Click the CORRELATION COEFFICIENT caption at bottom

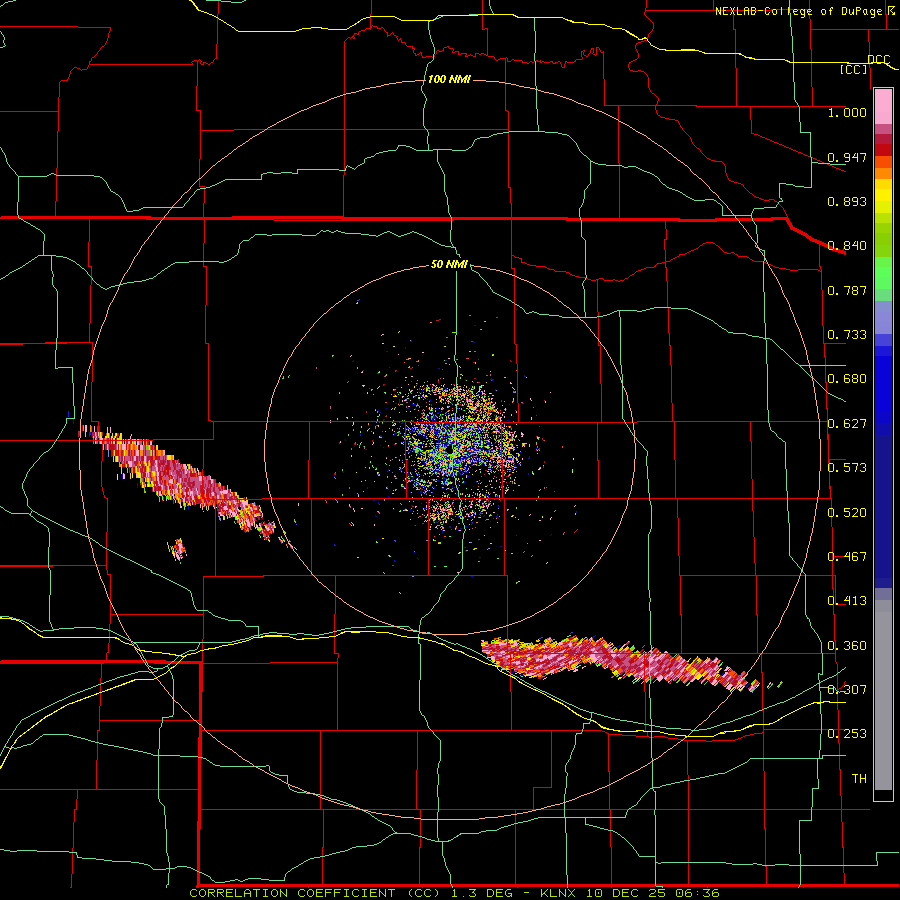tap(453, 893)
